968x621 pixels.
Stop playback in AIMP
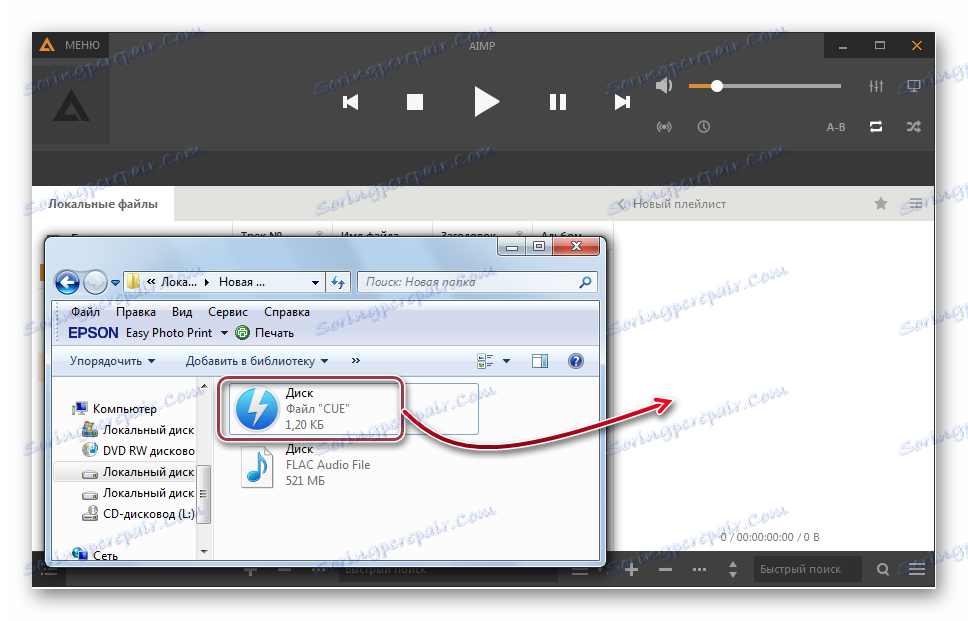point(415,102)
